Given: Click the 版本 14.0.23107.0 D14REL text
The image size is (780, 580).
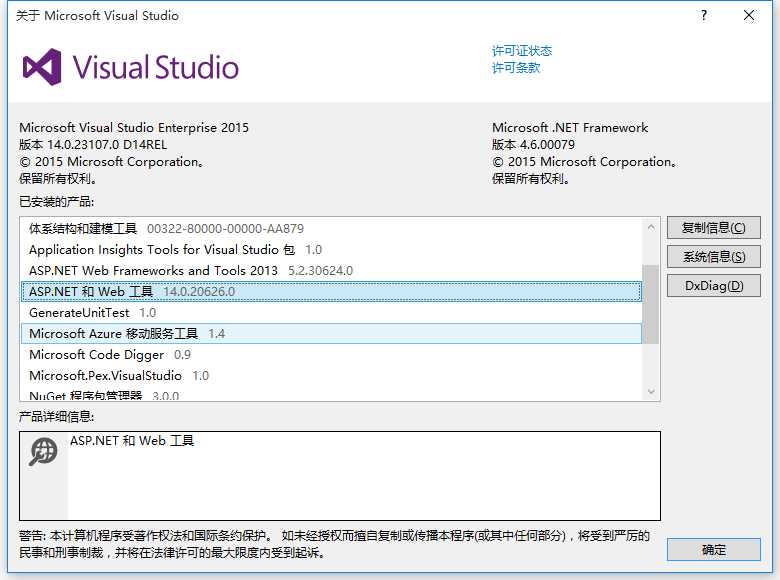Looking at the screenshot, I should [x=93, y=145].
